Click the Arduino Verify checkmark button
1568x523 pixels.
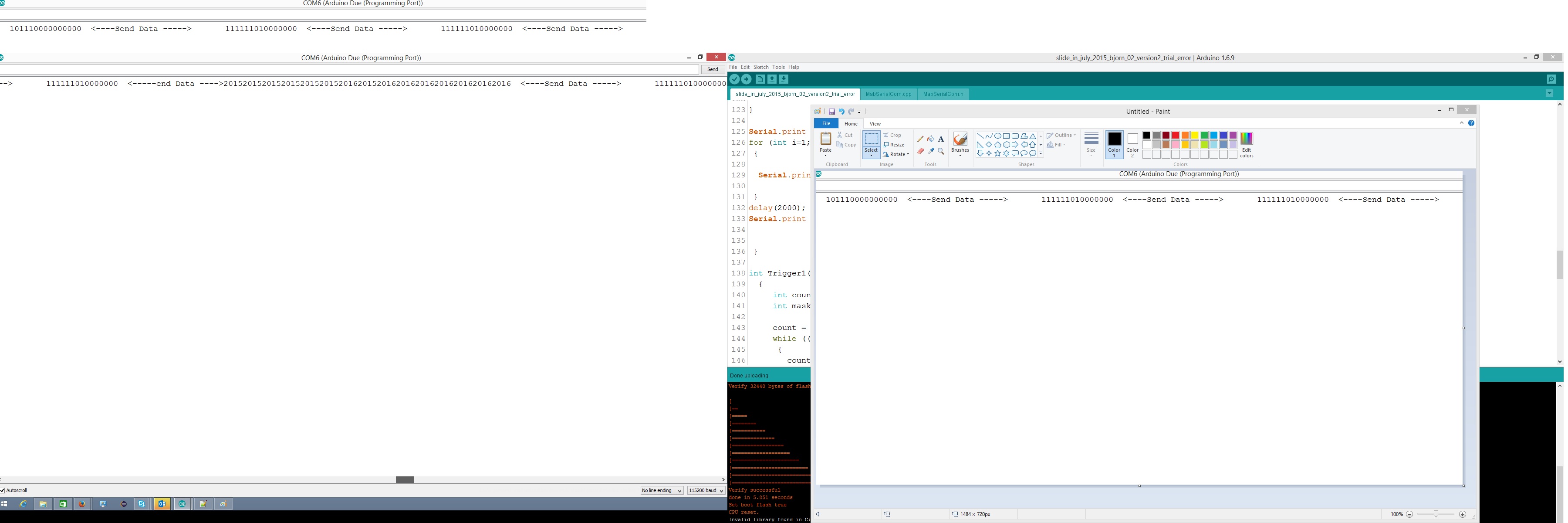(735, 79)
